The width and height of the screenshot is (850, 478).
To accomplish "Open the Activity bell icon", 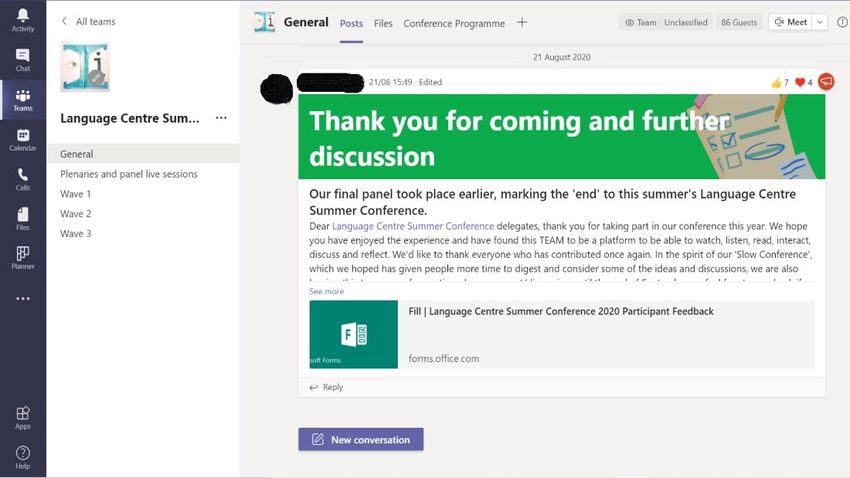I will [x=23, y=20].
